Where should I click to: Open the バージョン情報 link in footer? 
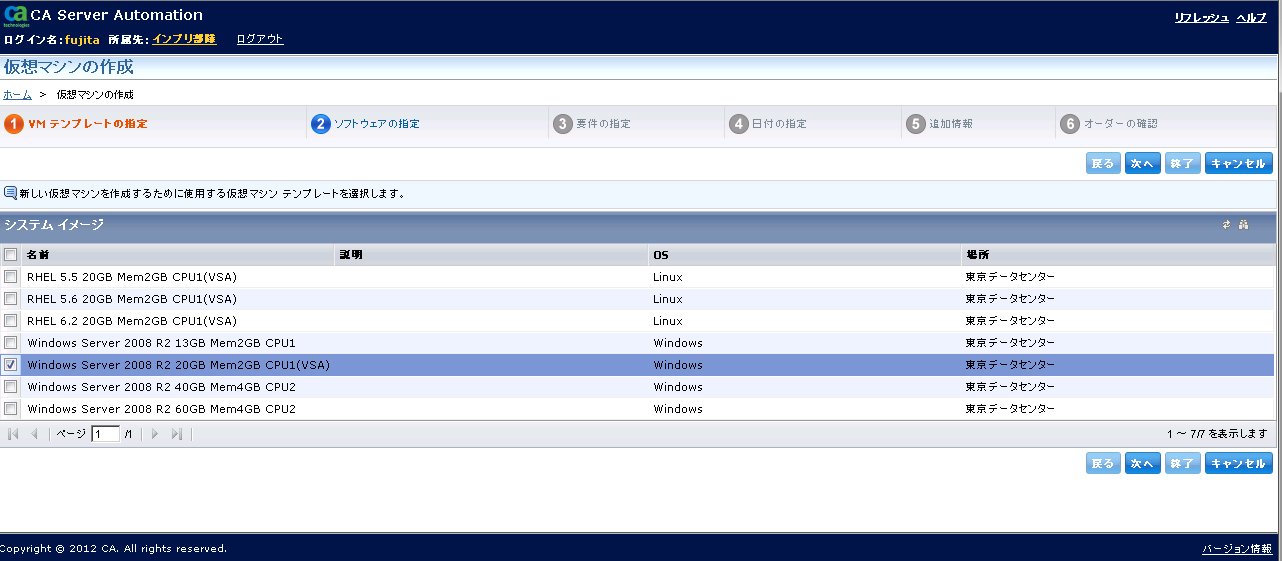tap(1235, 549)
